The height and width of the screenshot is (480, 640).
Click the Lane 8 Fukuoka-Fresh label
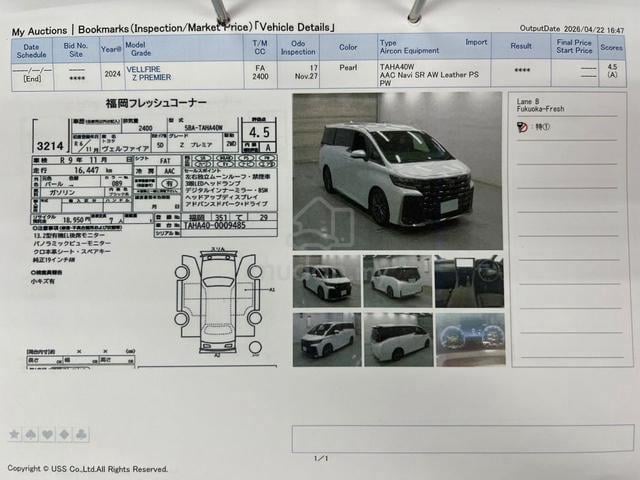(x=540, y=105)
